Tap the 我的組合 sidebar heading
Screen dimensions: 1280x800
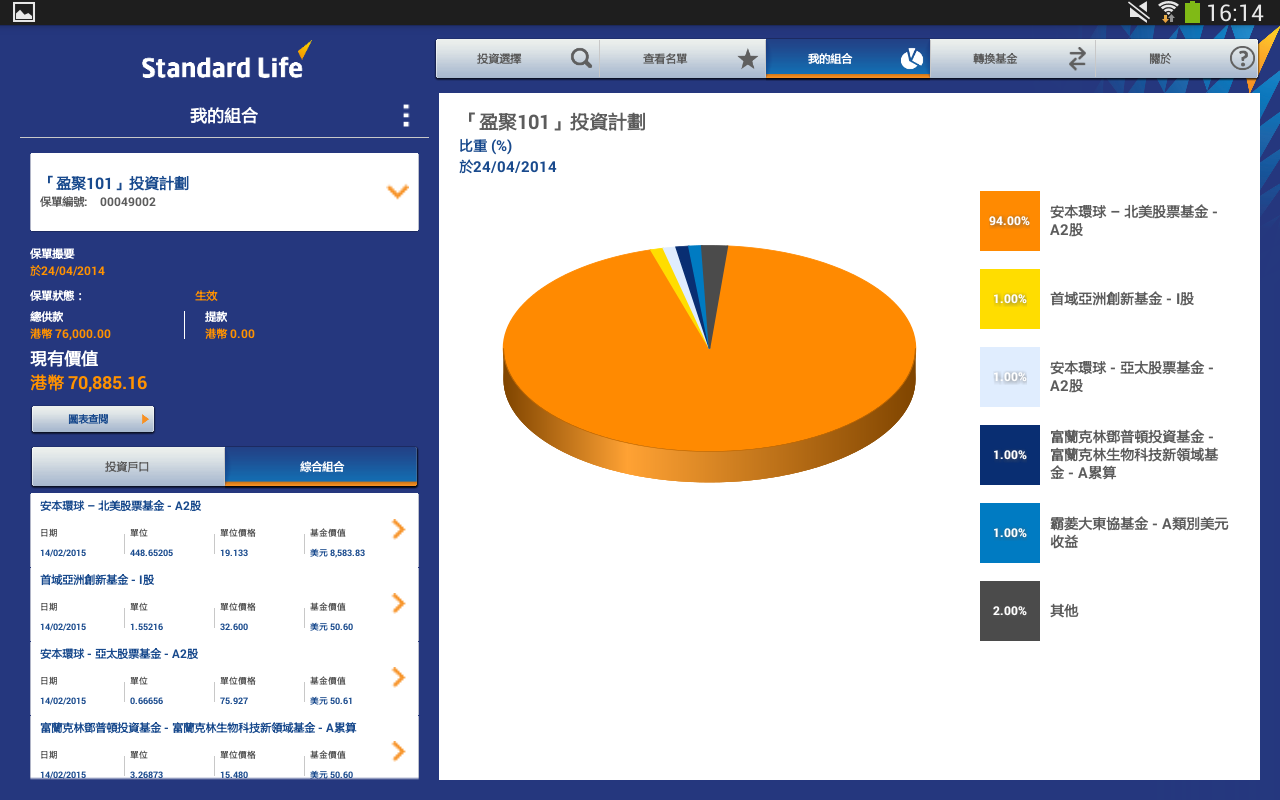tap(224, 116)
